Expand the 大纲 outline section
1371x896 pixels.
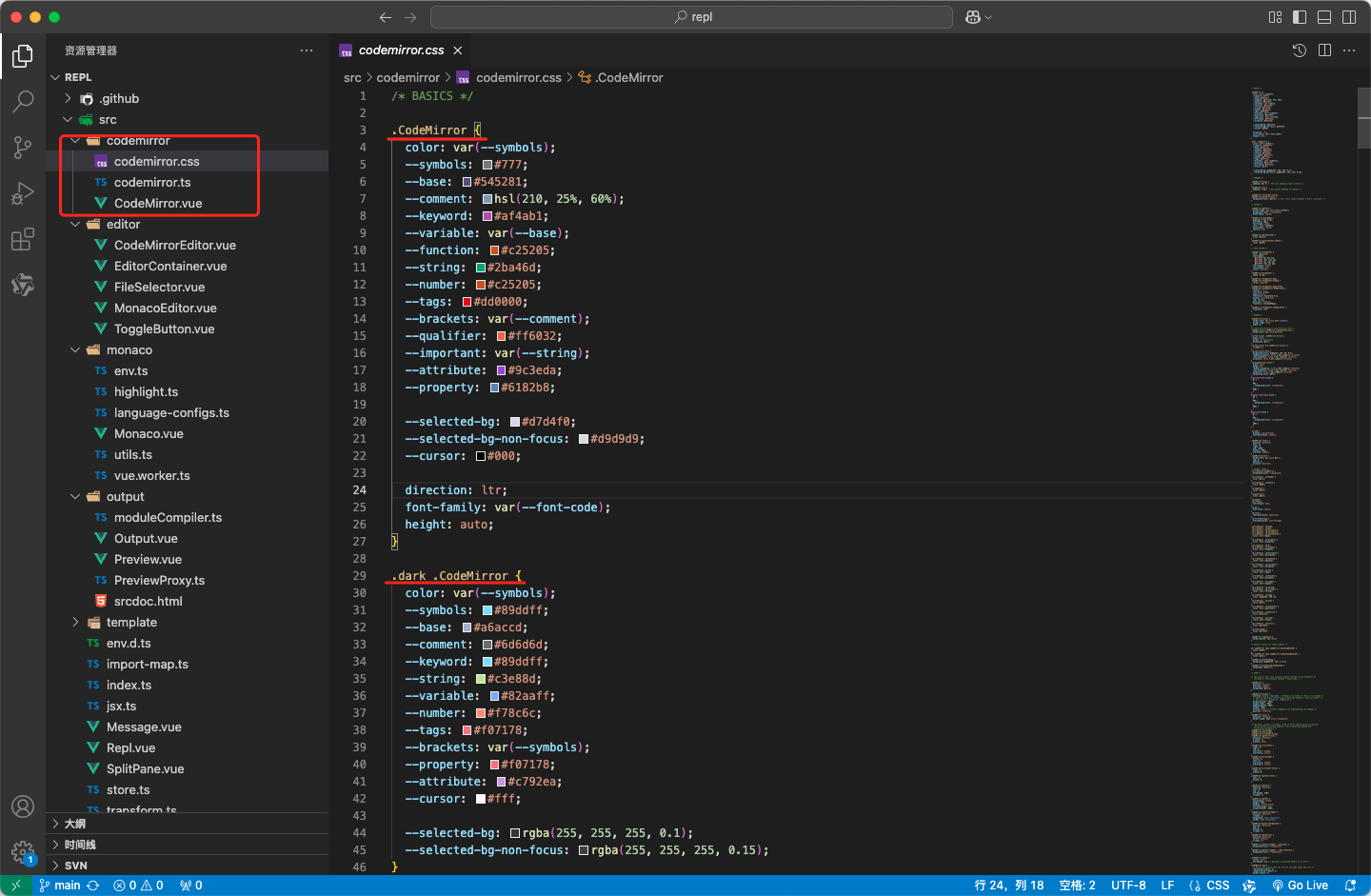(x=188, y=824)
